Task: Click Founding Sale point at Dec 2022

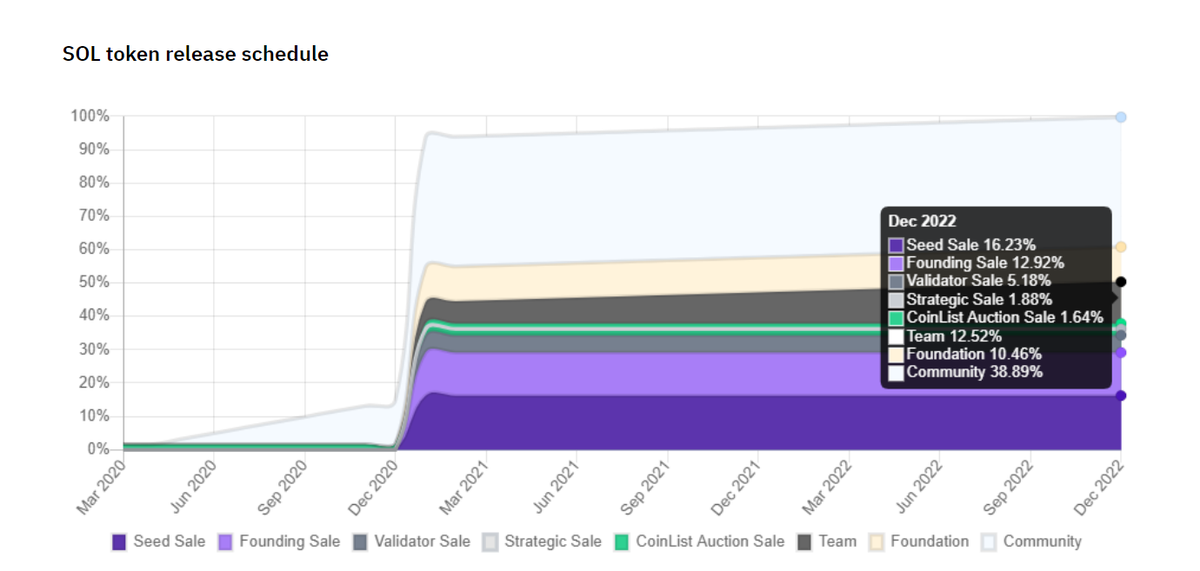Action: [x=1121, y=352]
